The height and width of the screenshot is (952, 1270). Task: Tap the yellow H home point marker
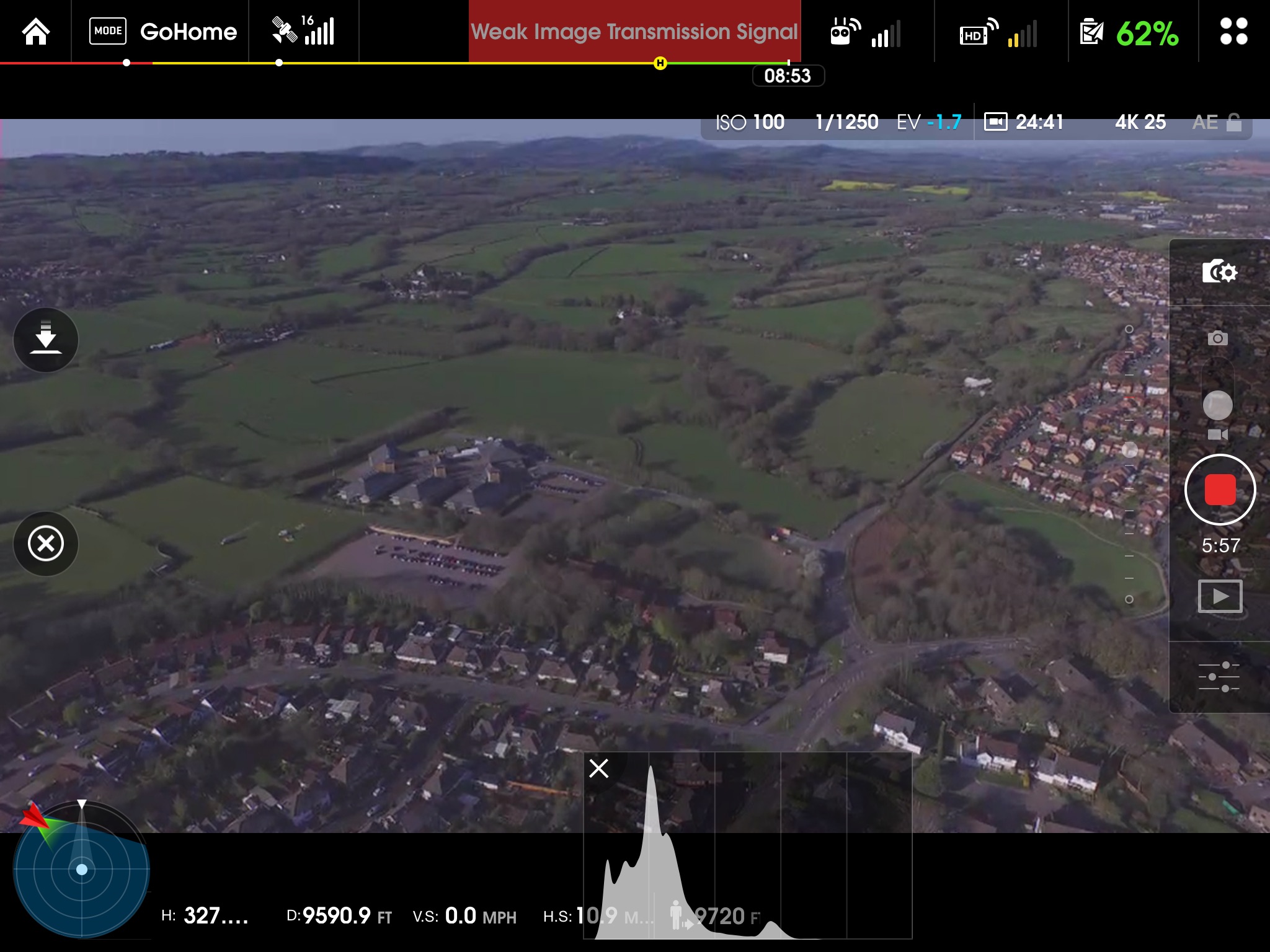(660, 63)
